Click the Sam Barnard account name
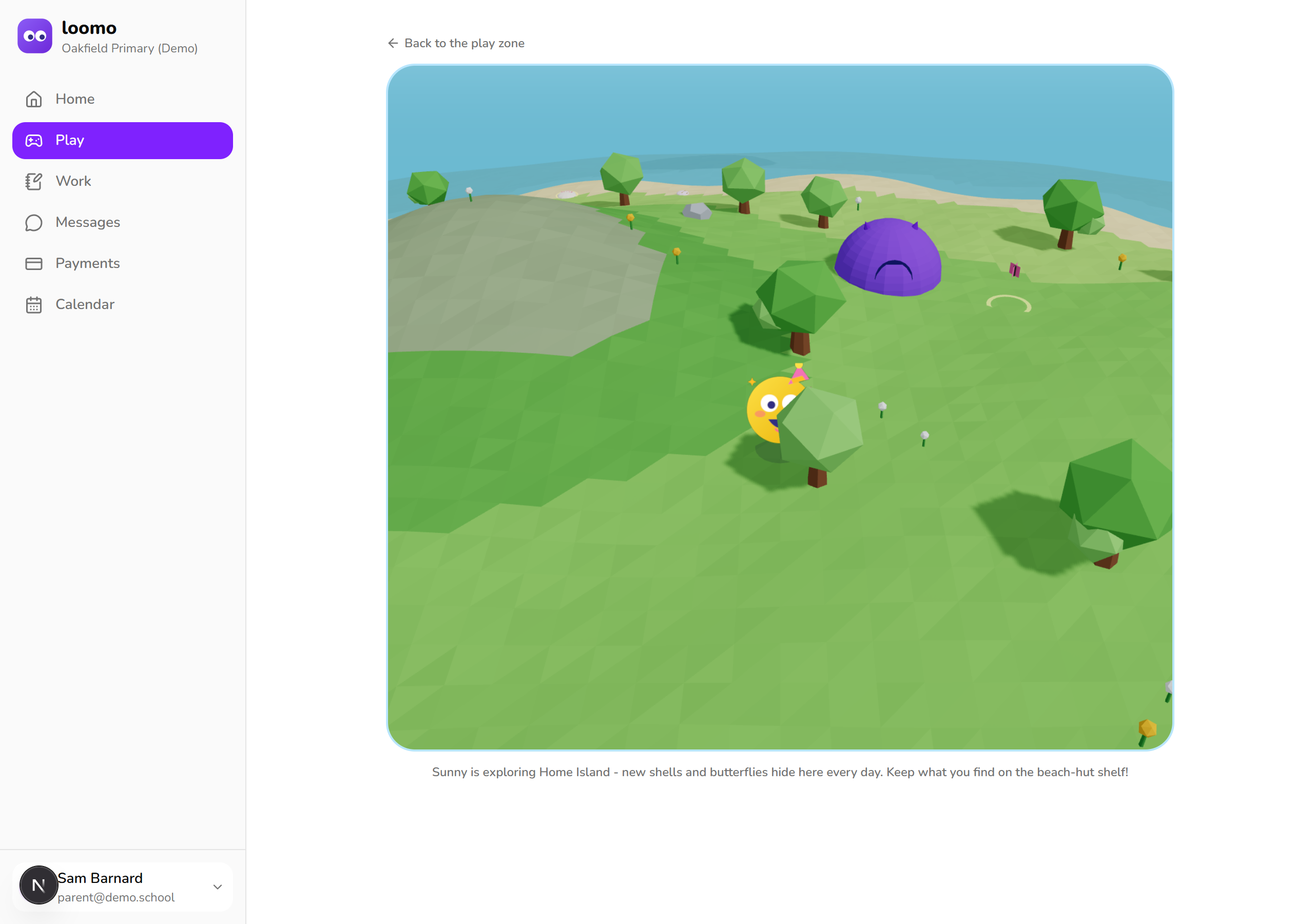 (x=100, y=878)
